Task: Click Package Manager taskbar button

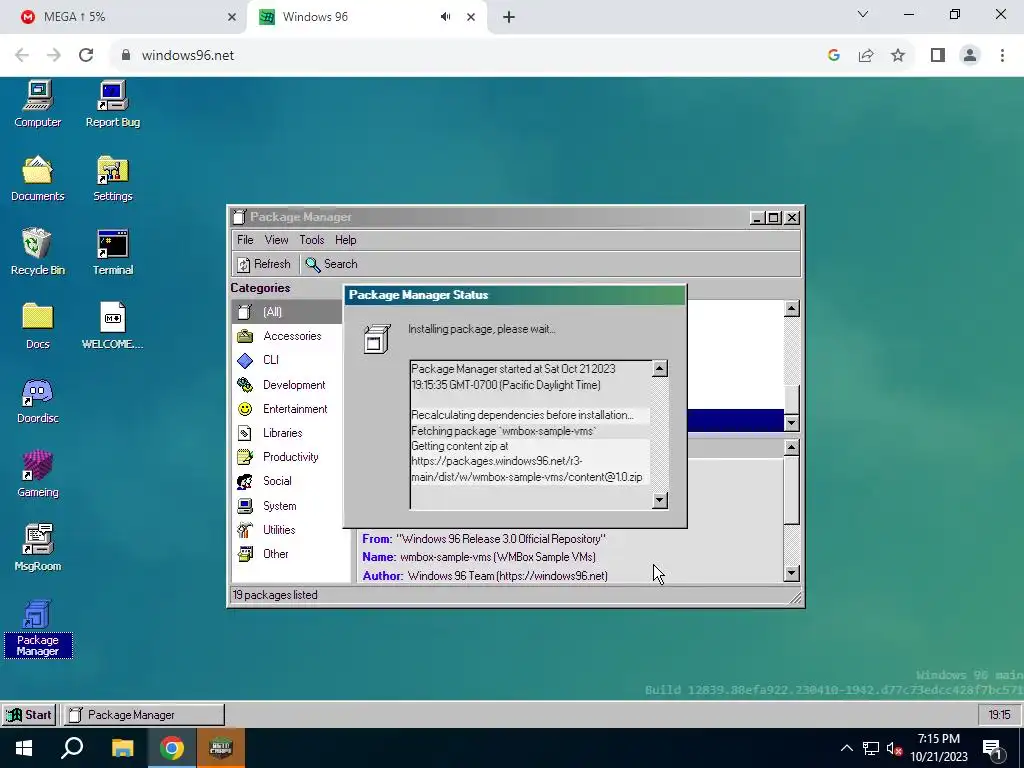Action: point(143,714)
